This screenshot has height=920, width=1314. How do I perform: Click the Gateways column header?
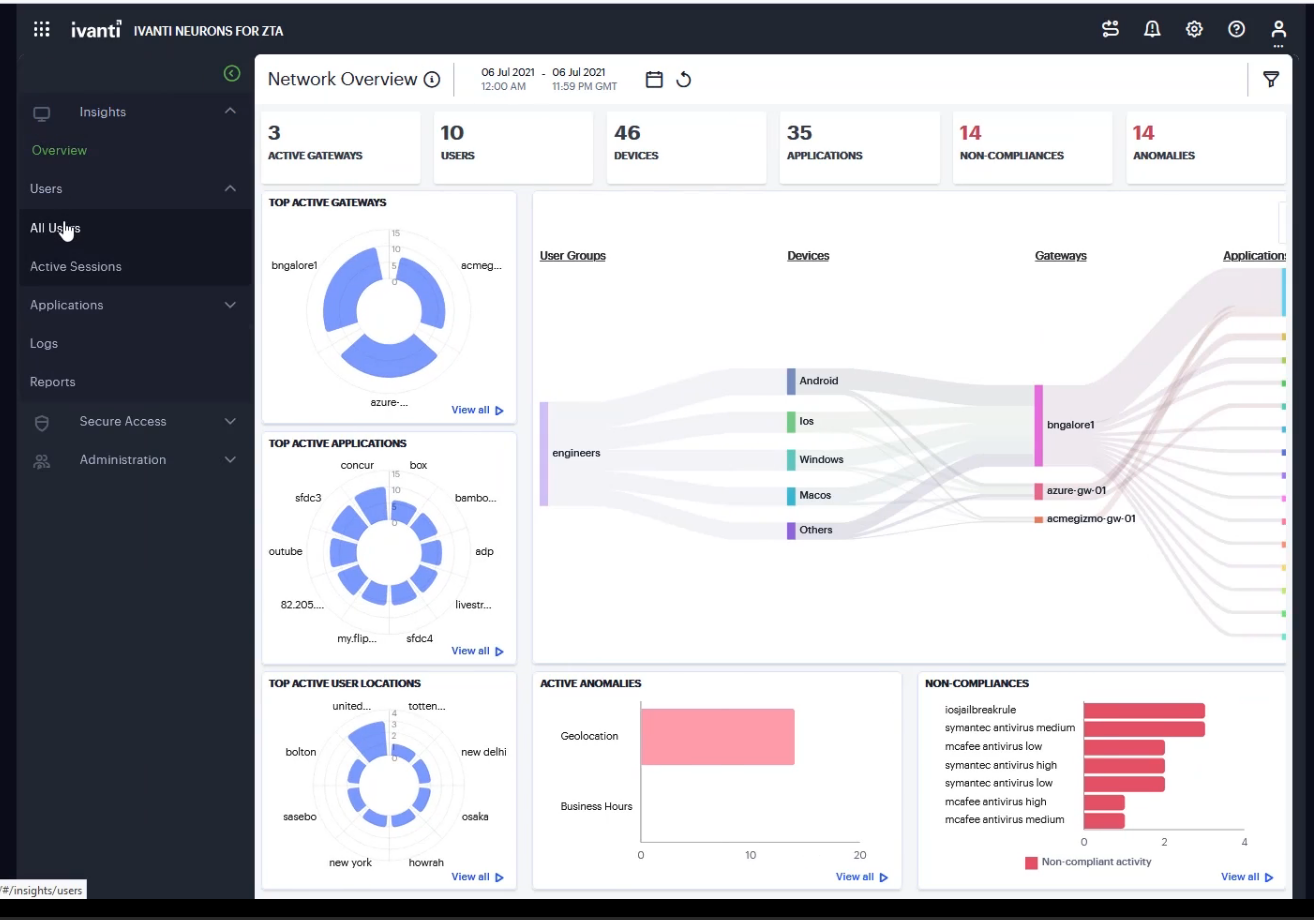[x=1061, y=256]
